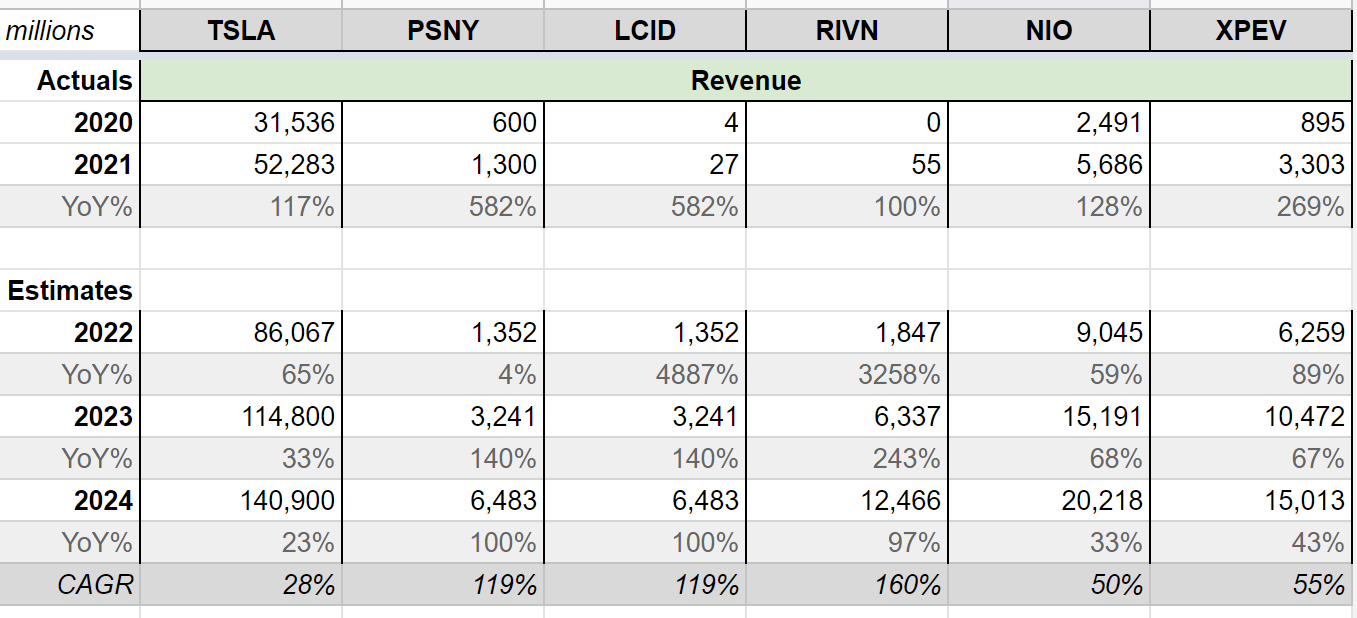Click the 'millions' label cell
This screenshot has width=1357, height=618.
click(69, 31)
